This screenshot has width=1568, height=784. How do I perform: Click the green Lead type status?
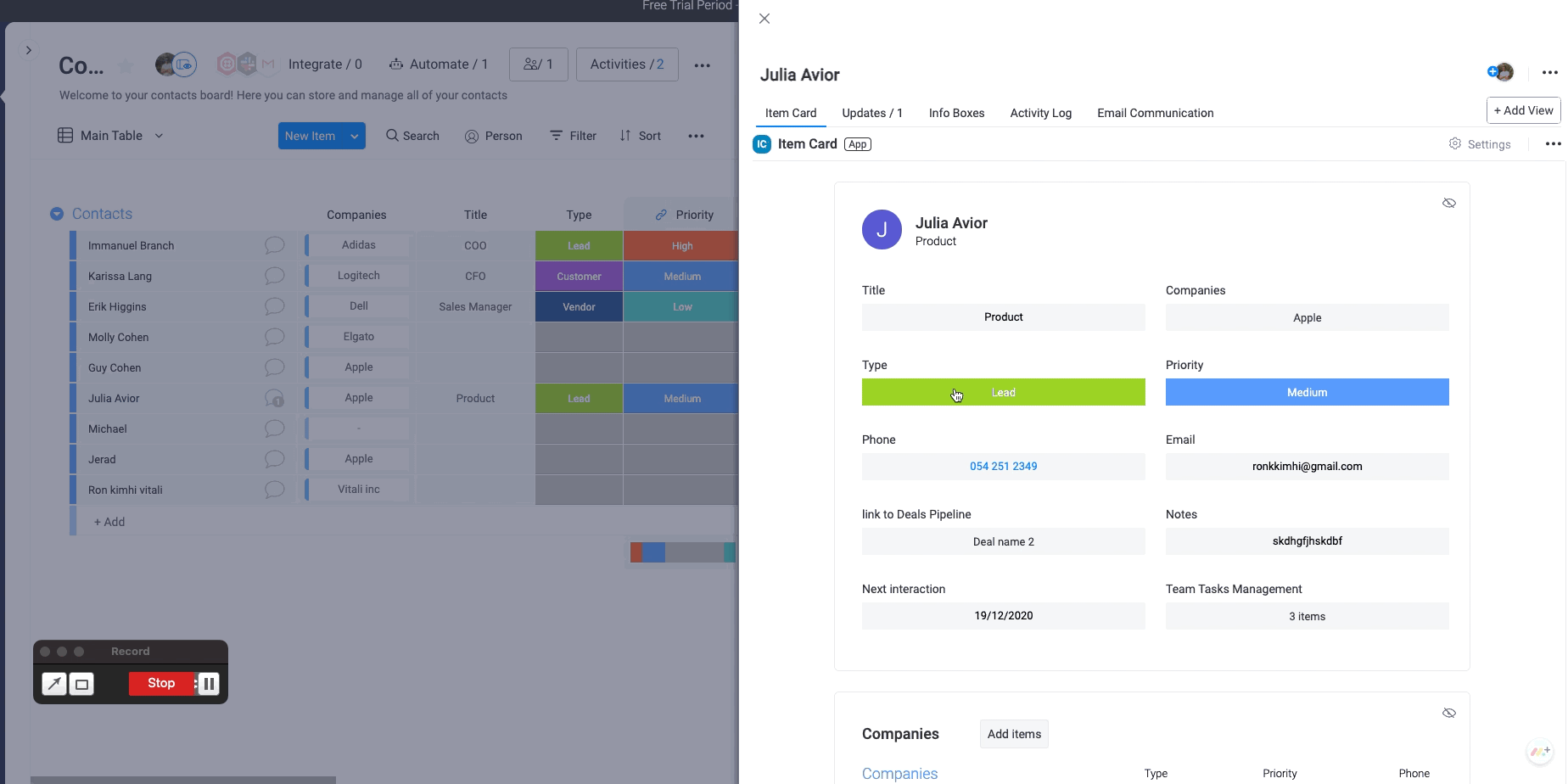click(1003, 392)
